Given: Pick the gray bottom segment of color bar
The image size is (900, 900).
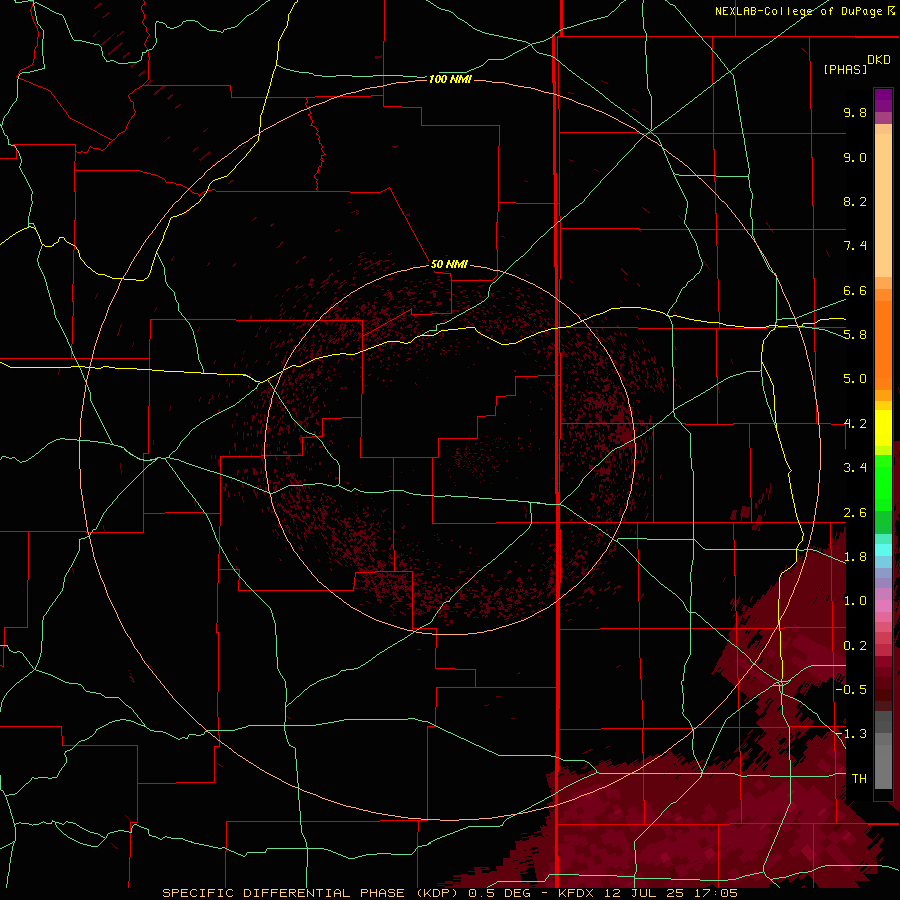Looking at the screenshot, I should (883, 759).
